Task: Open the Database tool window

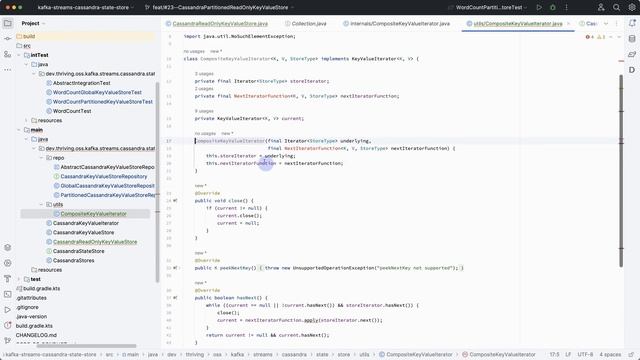Action: point(632,39)
